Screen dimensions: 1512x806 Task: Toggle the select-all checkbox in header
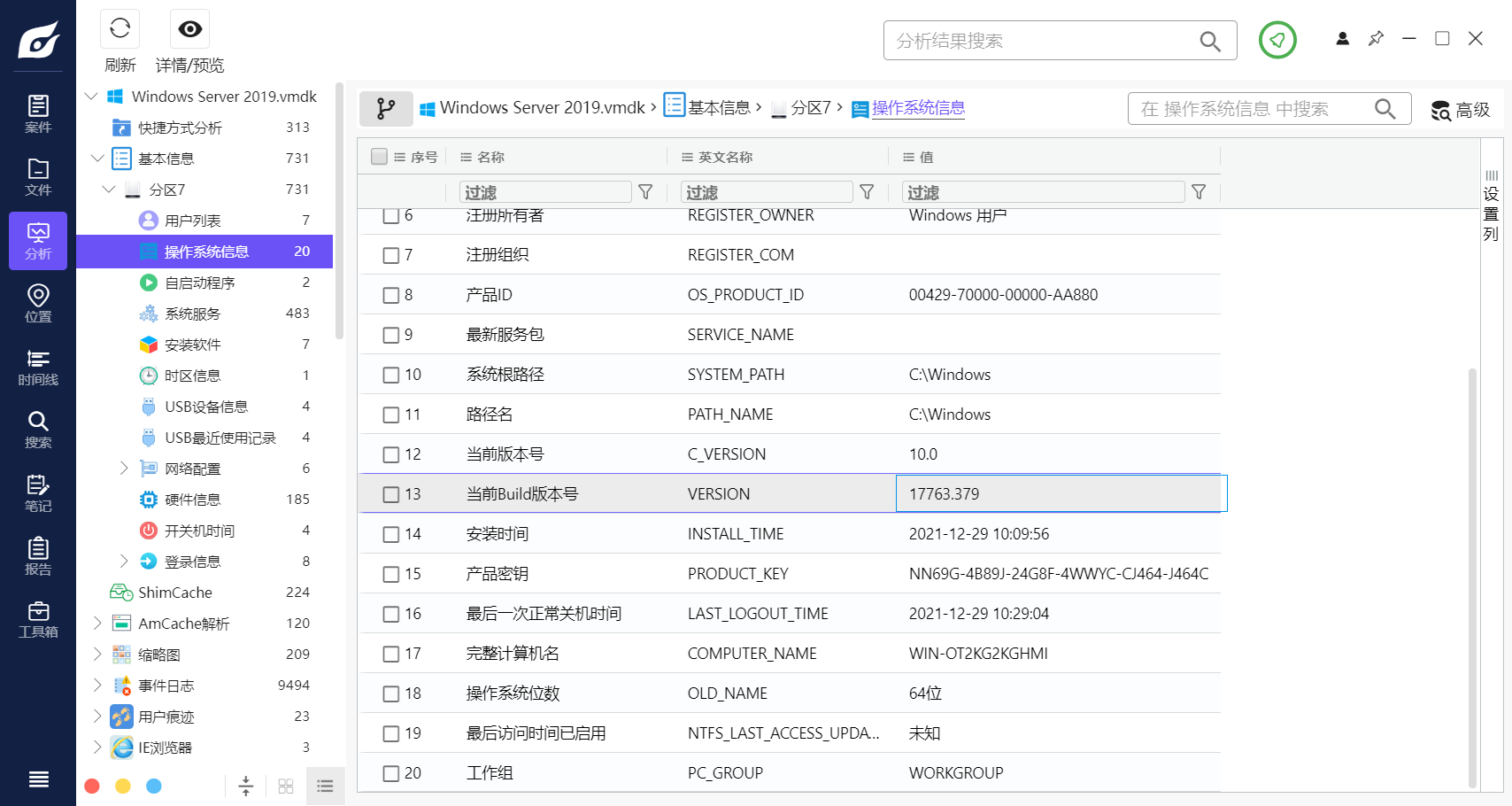pos(379,157)
